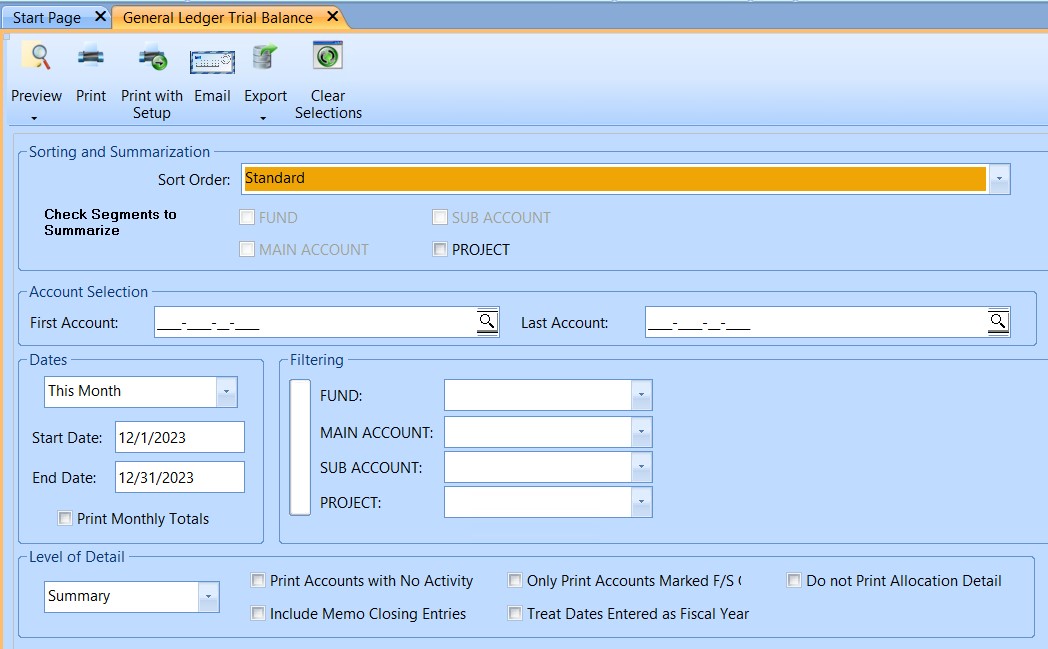Image resolution: width=1048 pixels, height=649 pixels.
Task: Enable the PROJECT summarize checkbox
Action: tap(440, 249)
